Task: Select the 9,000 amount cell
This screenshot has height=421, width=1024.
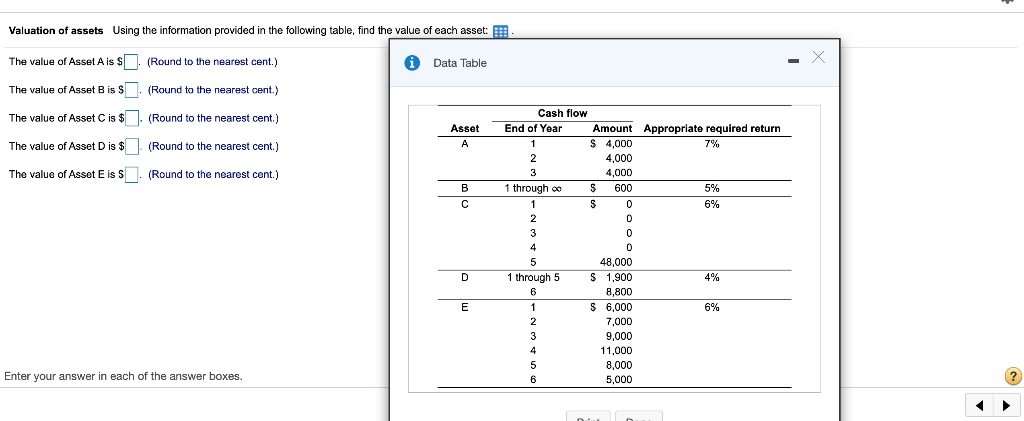Action: pos(618,336)
